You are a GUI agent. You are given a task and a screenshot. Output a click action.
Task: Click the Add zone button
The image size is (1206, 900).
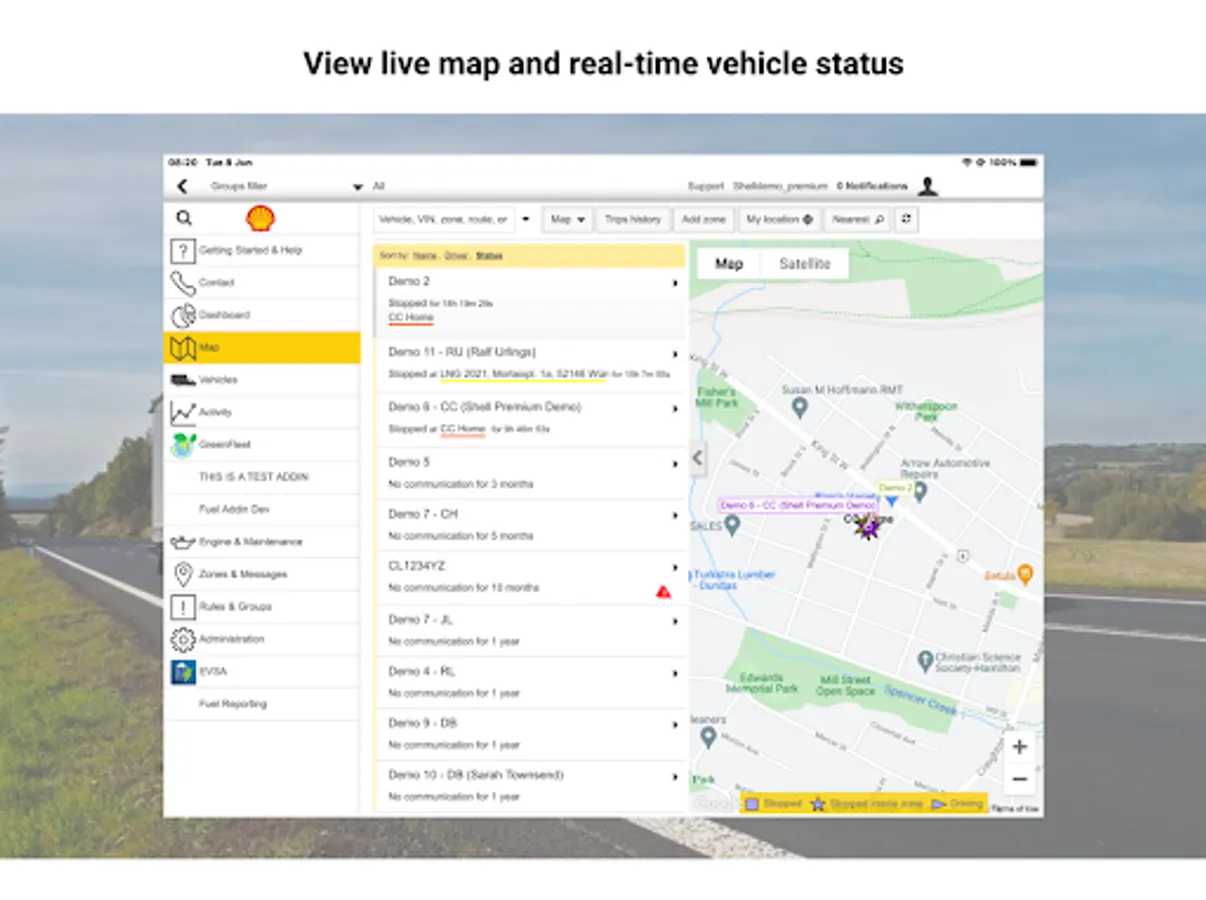coord(704,219)
